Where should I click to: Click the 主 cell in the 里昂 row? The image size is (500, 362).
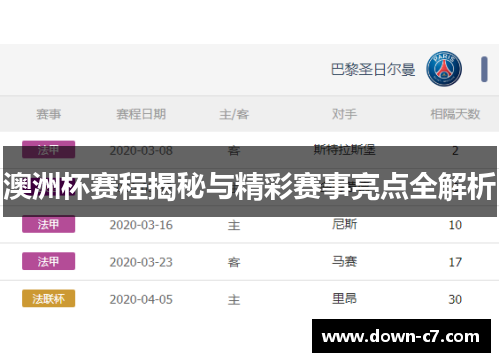[x=234, y=300]
